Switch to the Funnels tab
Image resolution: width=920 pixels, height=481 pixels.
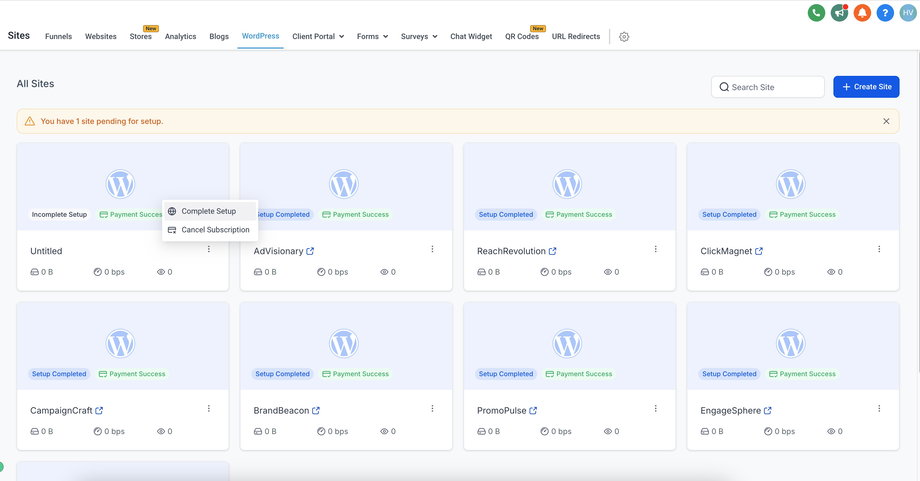(x=58, y=37)
